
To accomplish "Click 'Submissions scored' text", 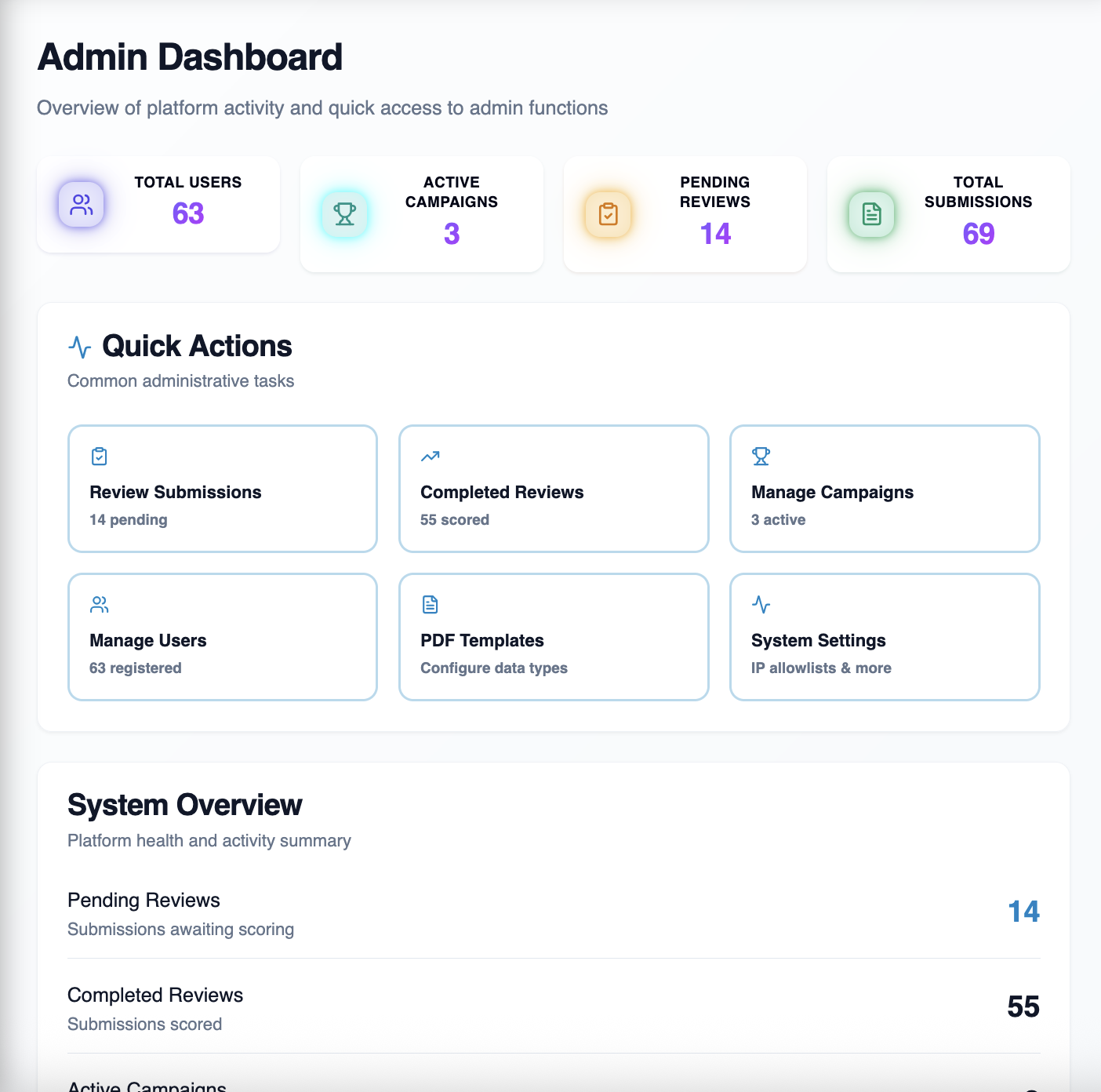I will click(x=145, y=1025).
